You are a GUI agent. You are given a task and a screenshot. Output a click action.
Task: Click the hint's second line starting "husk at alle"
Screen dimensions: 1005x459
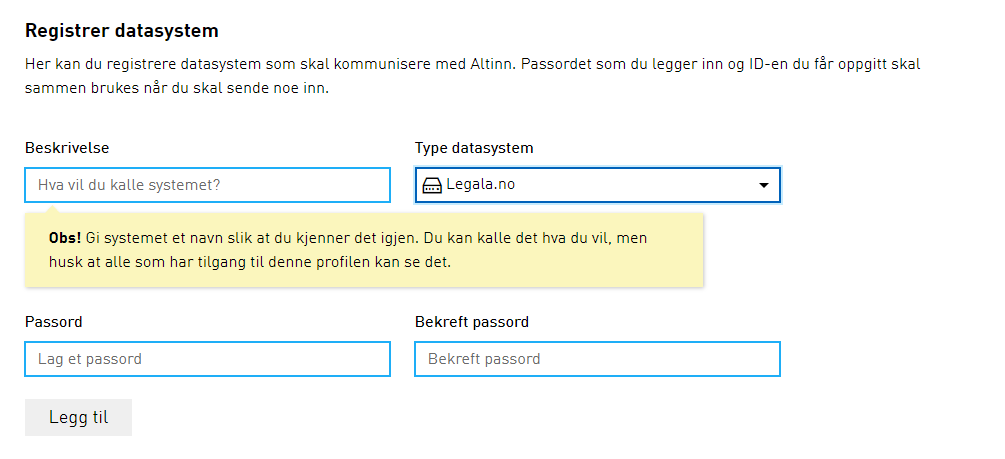pos(250,264)
